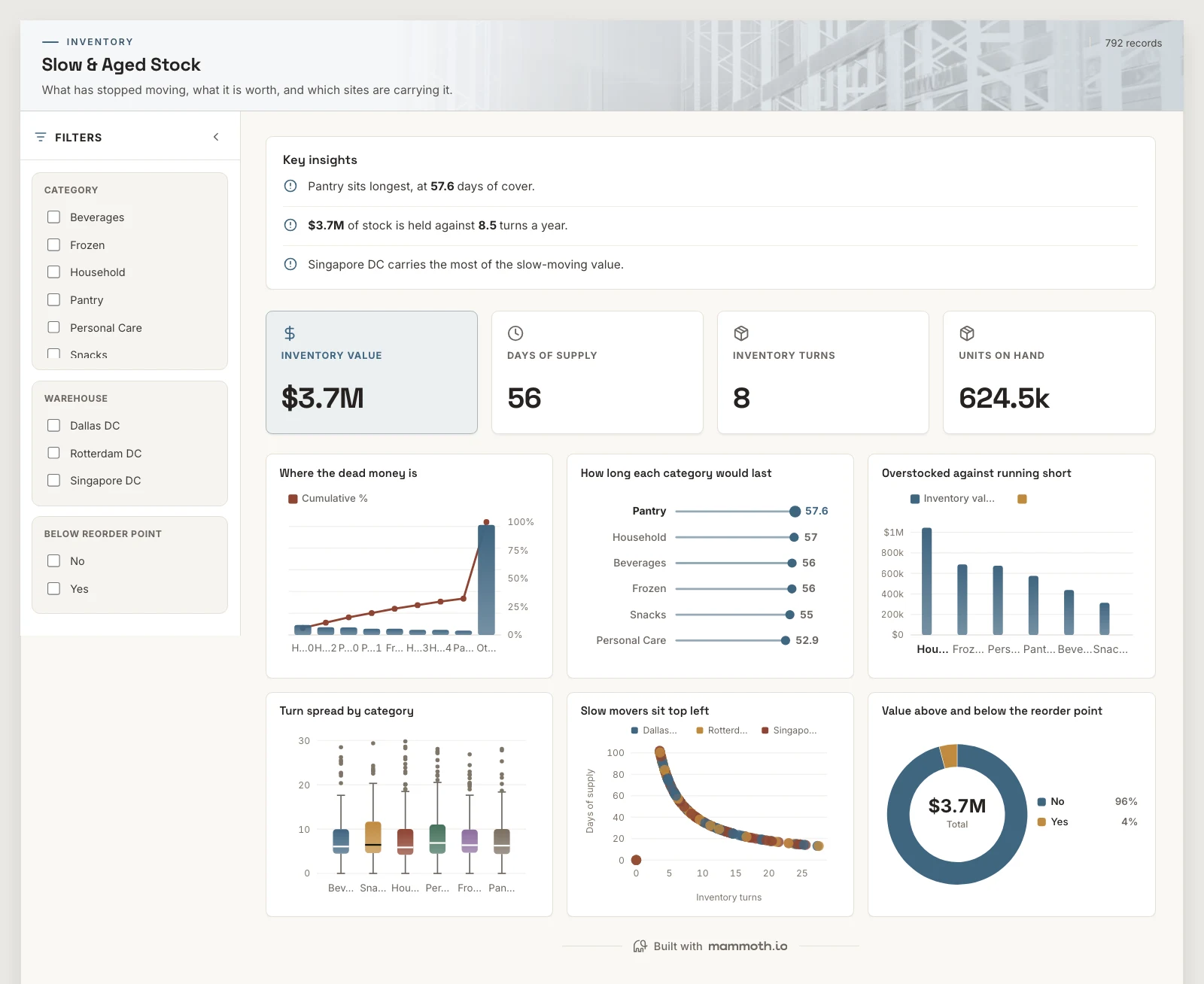
Task: Switch to the Inventory Turns KPI card
Action: pyautogui.click(x=823, y=372)
